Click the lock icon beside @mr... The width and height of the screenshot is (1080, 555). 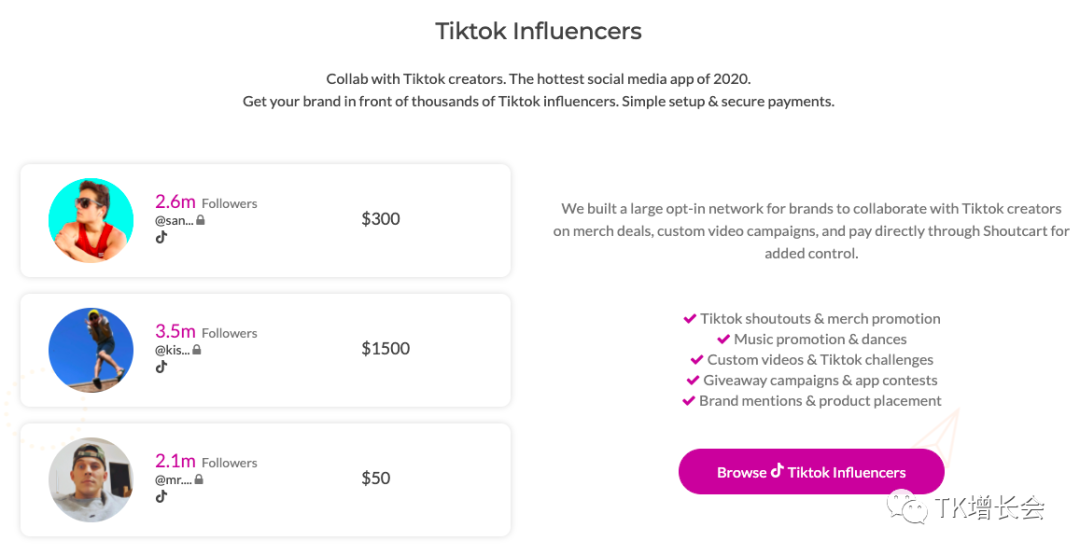point(199,480)
